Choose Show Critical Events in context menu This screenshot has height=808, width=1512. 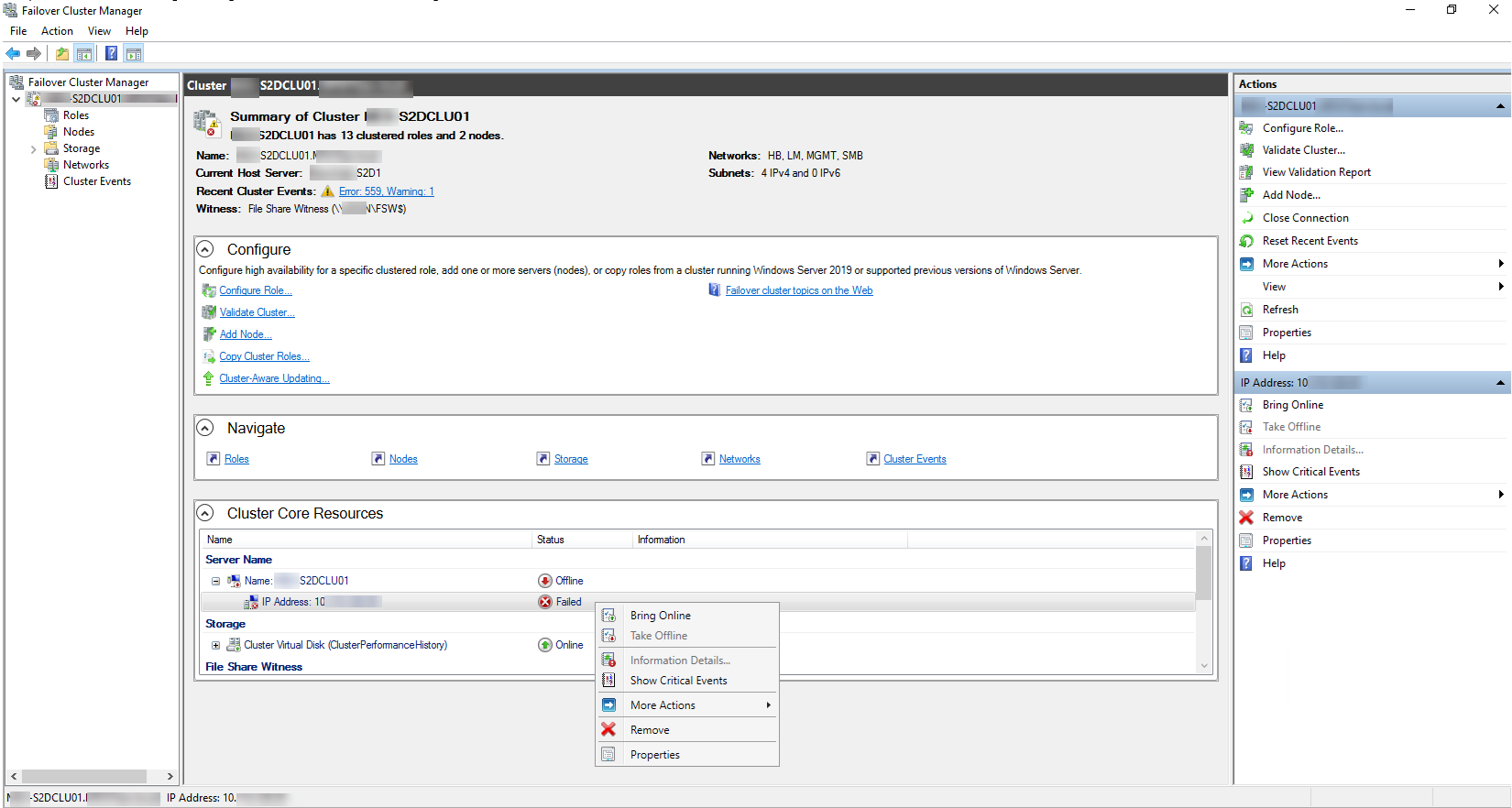[687, 681]
